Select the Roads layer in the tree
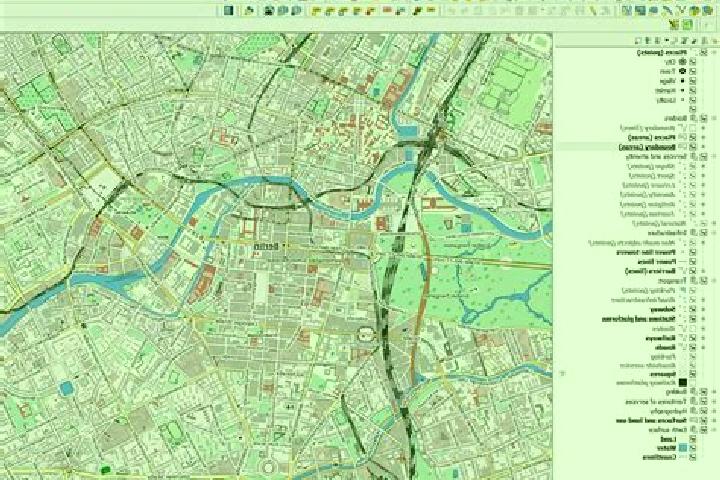The width and height of the screenshot is (720, 480). (664, 347)
